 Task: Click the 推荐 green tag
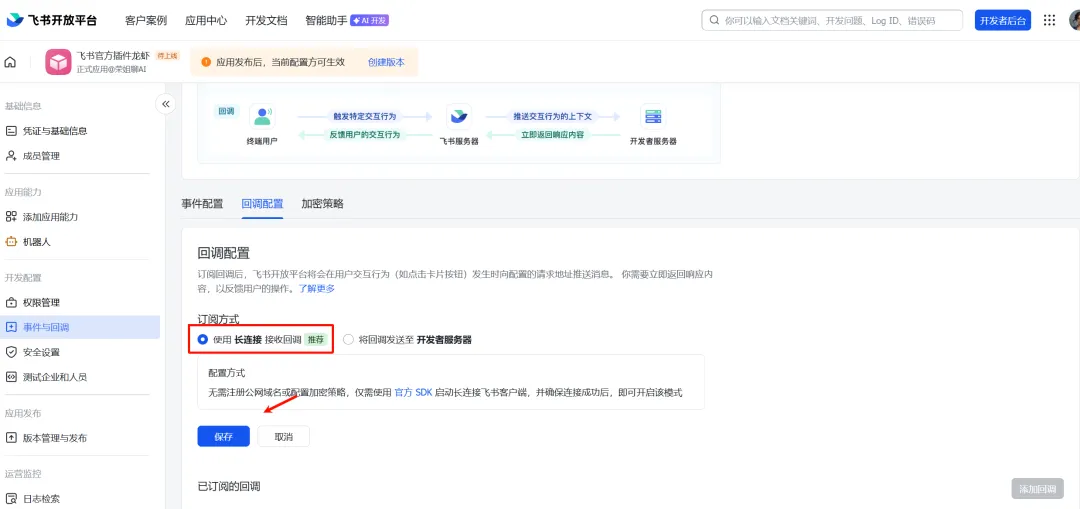[315, 340]
